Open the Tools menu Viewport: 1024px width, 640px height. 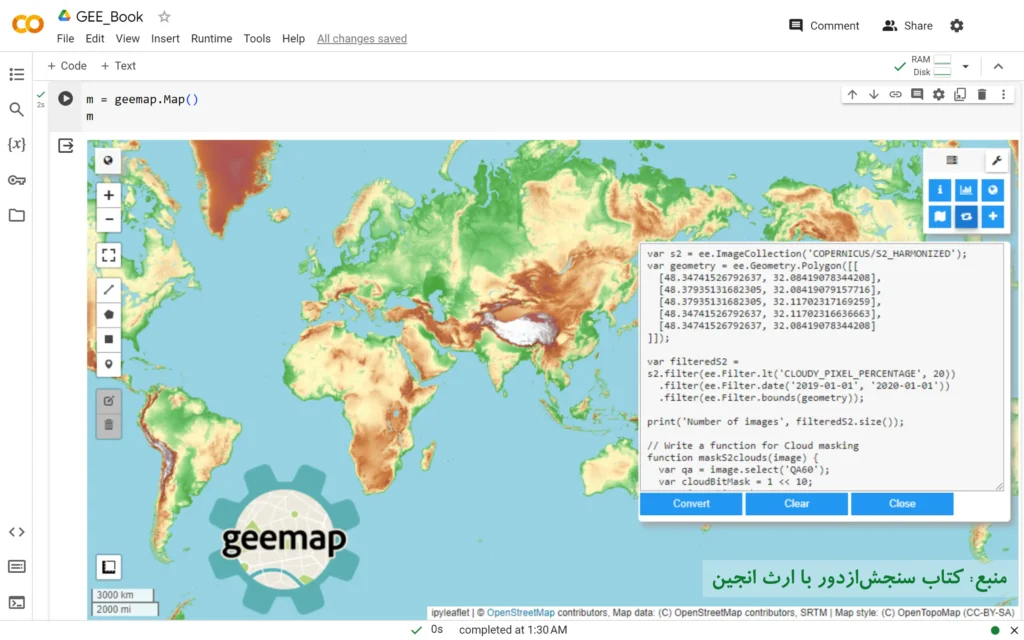257,39
